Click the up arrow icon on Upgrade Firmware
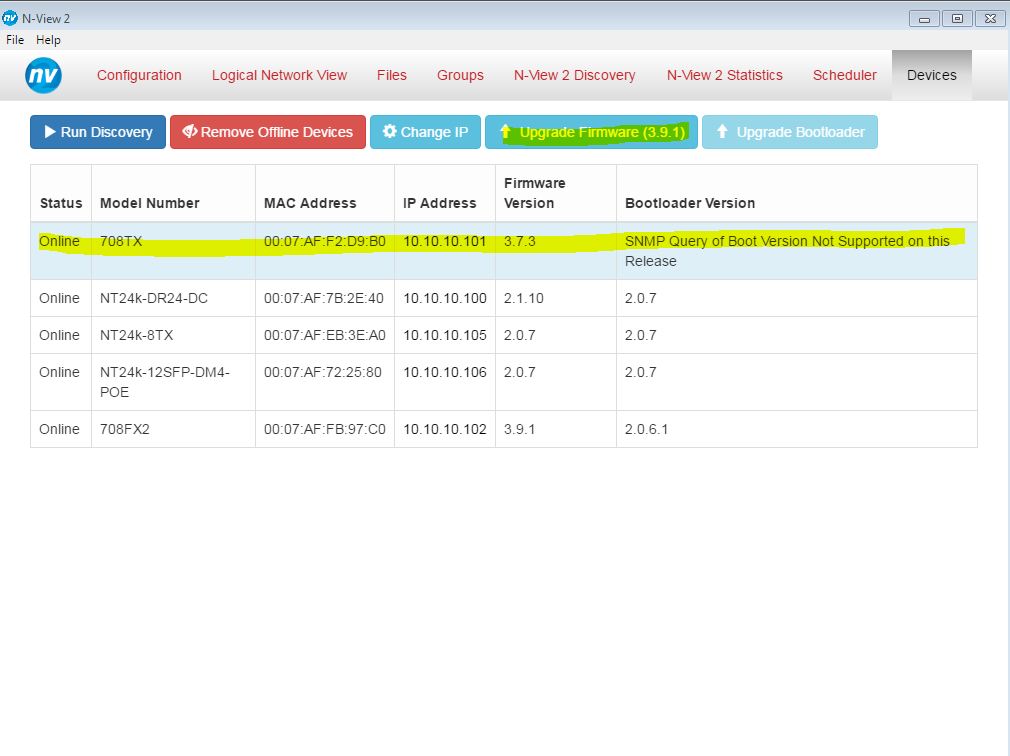 click(x=506, y=132)
